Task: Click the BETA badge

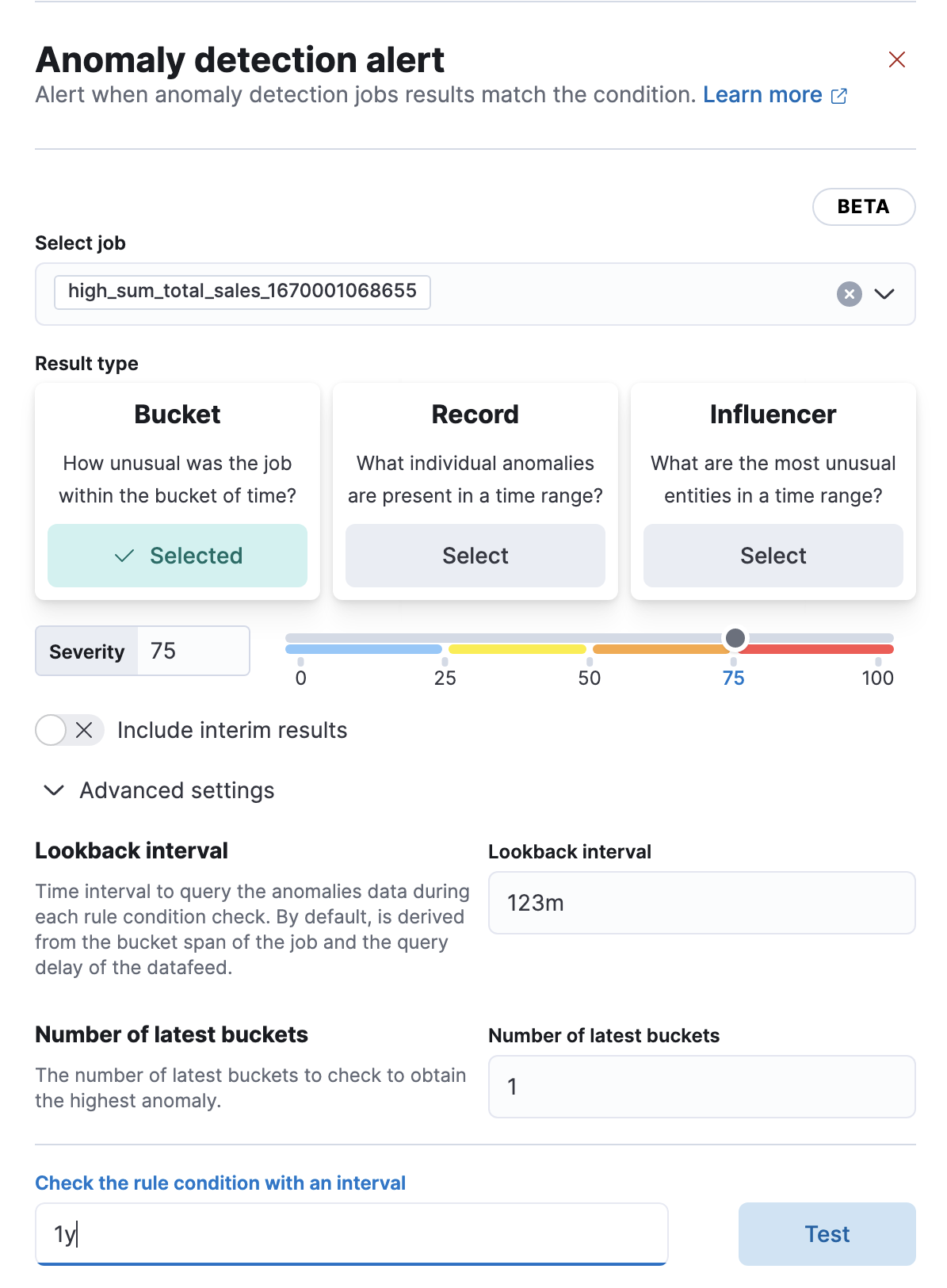Action: 864,207
